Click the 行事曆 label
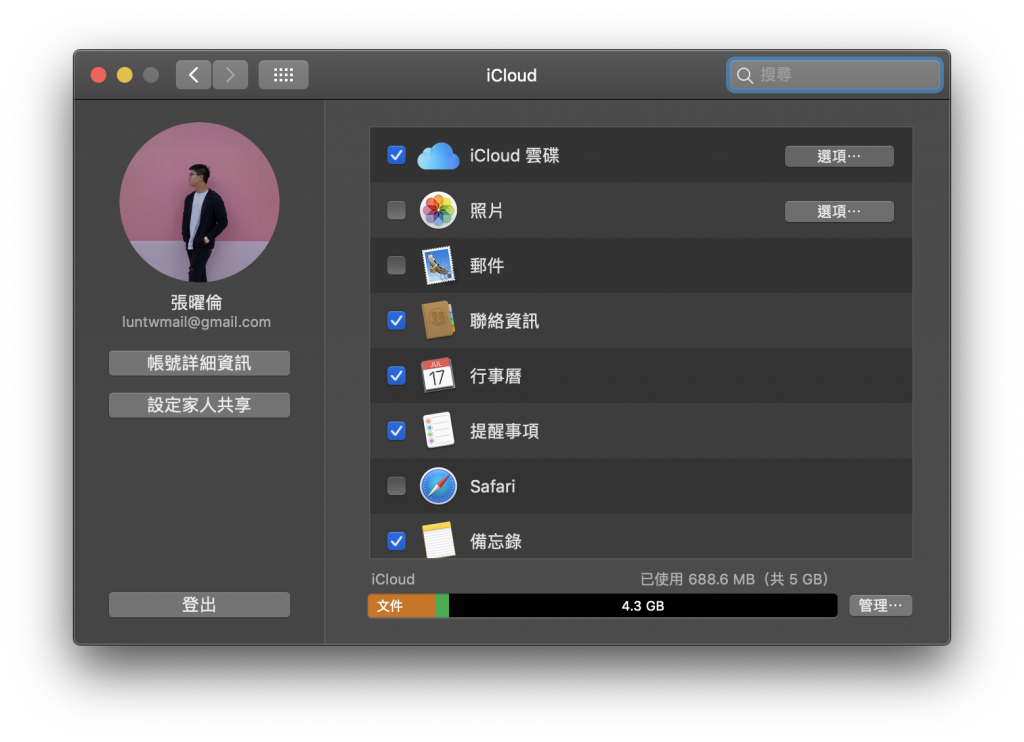 [x=496, y=376]
